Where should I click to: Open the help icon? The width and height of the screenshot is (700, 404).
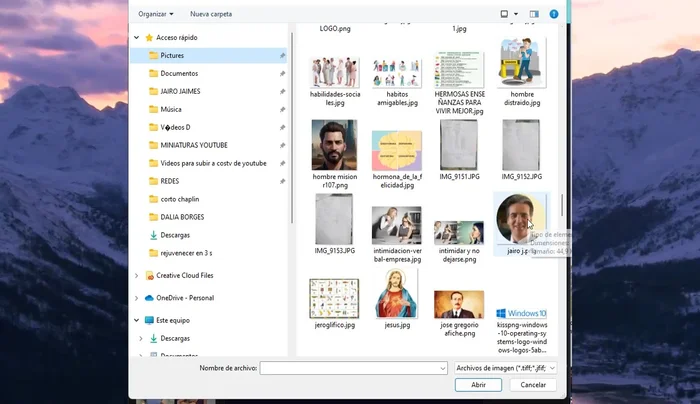554,14
